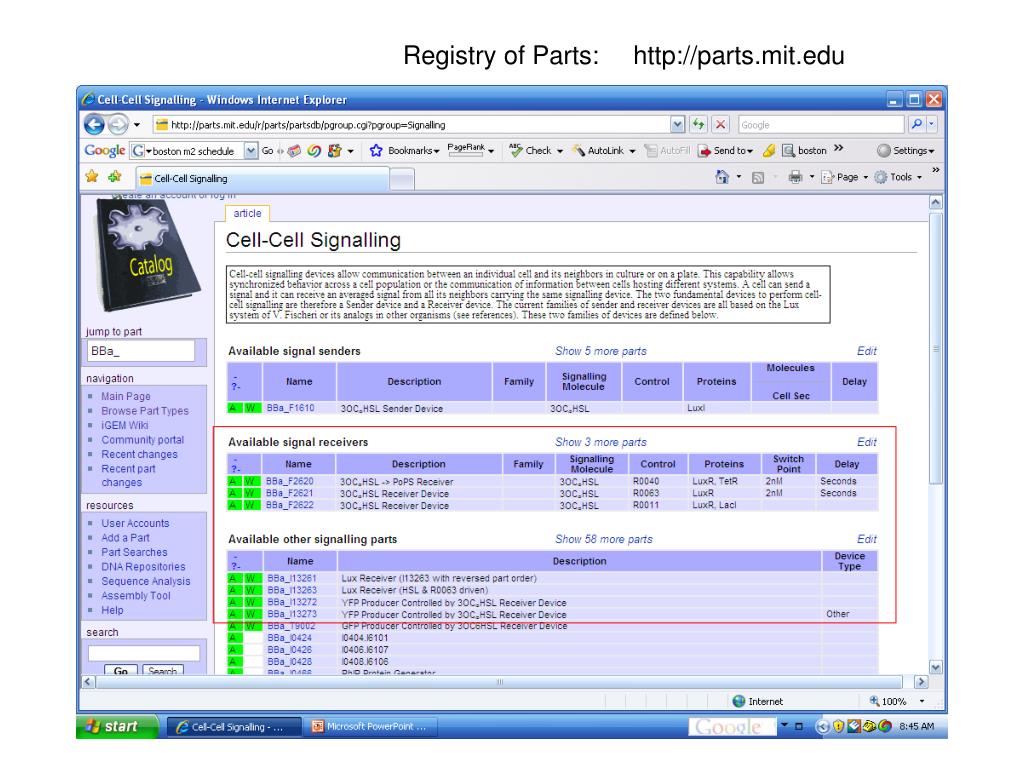Screen dimensions: 1024x768
Task: Open part BBa_F2620 link
Action: tap(289, 481)
